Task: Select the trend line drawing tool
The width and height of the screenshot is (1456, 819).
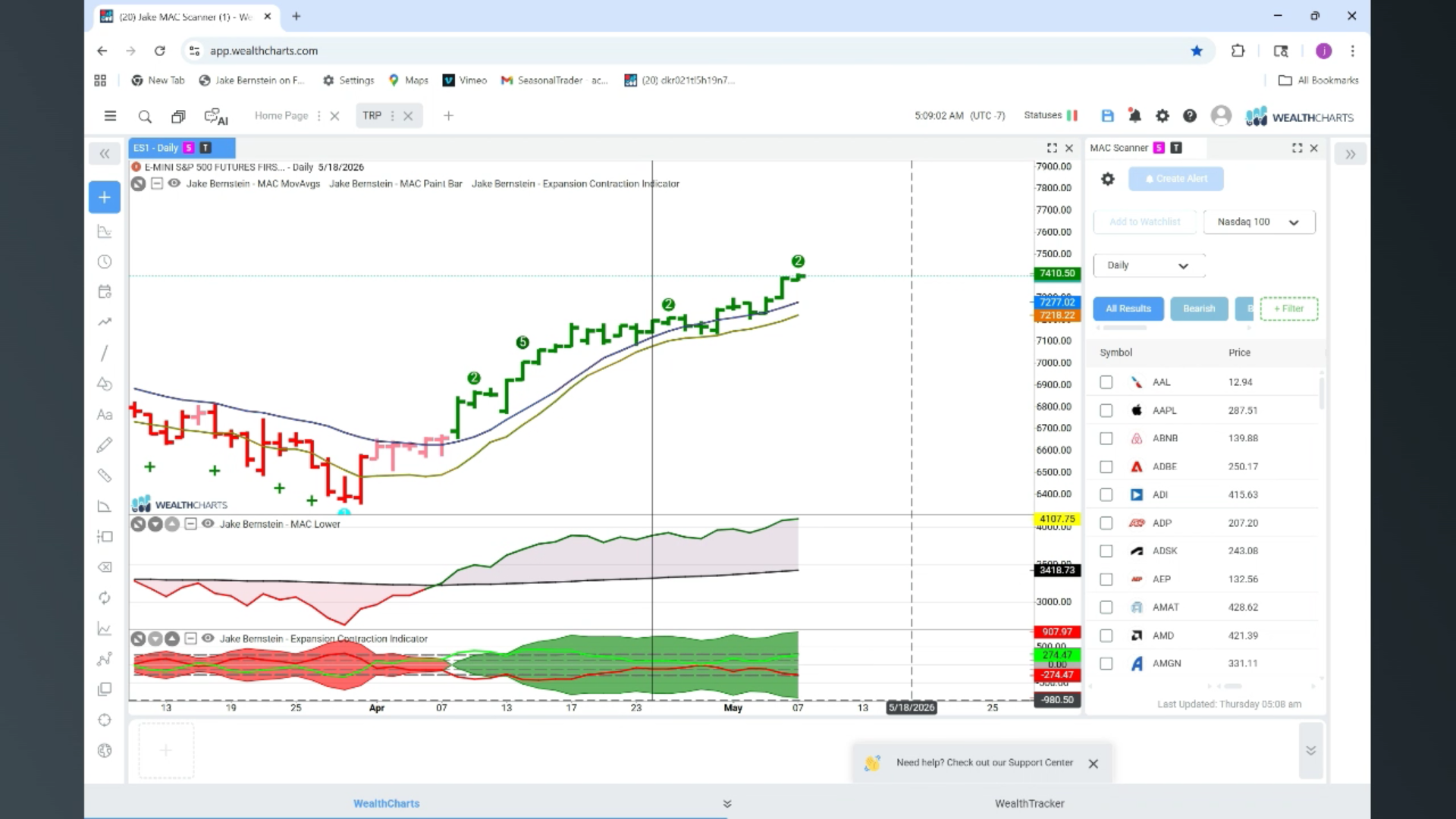Action: (x=105, y=353)
